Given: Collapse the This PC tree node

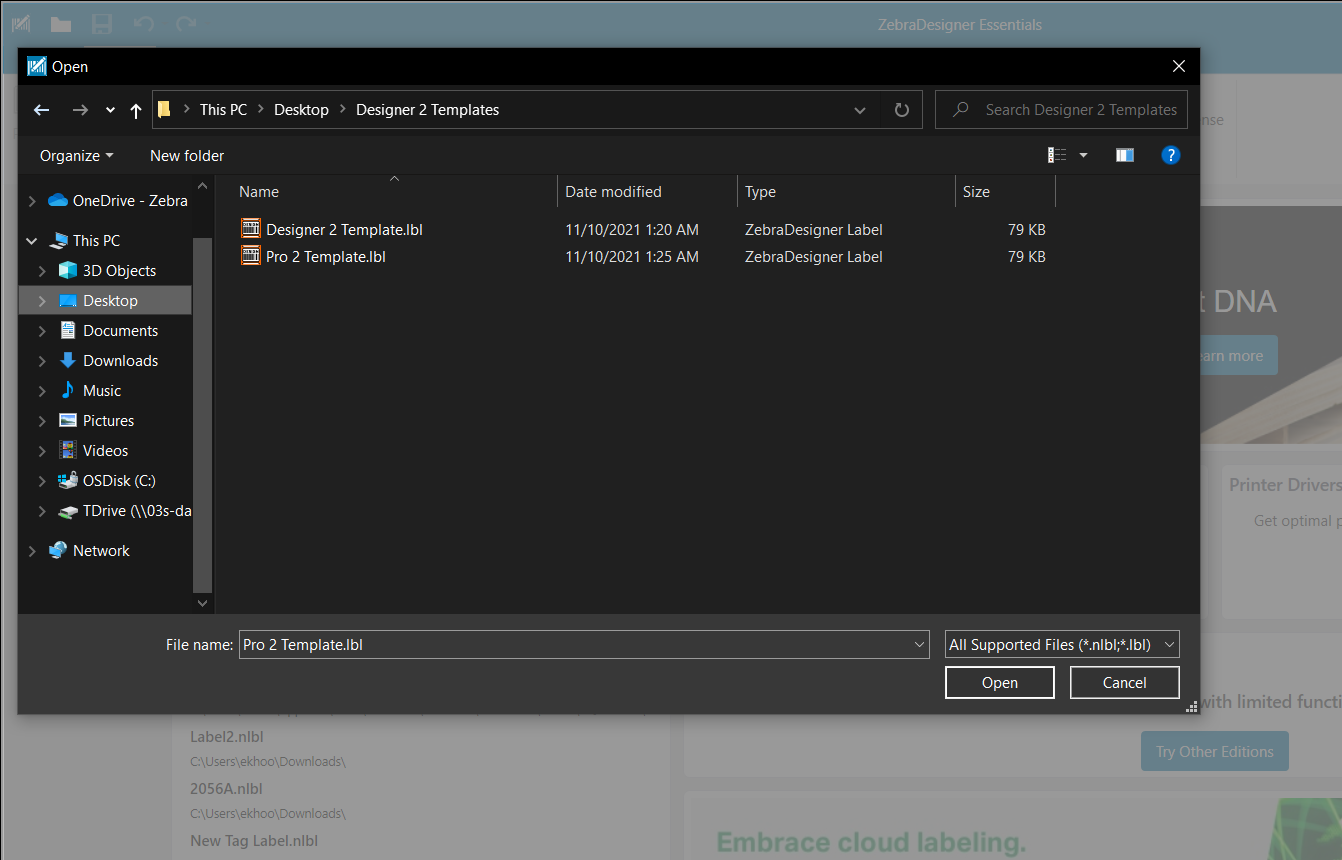Looking at the screenshot, I should point(31,240).
